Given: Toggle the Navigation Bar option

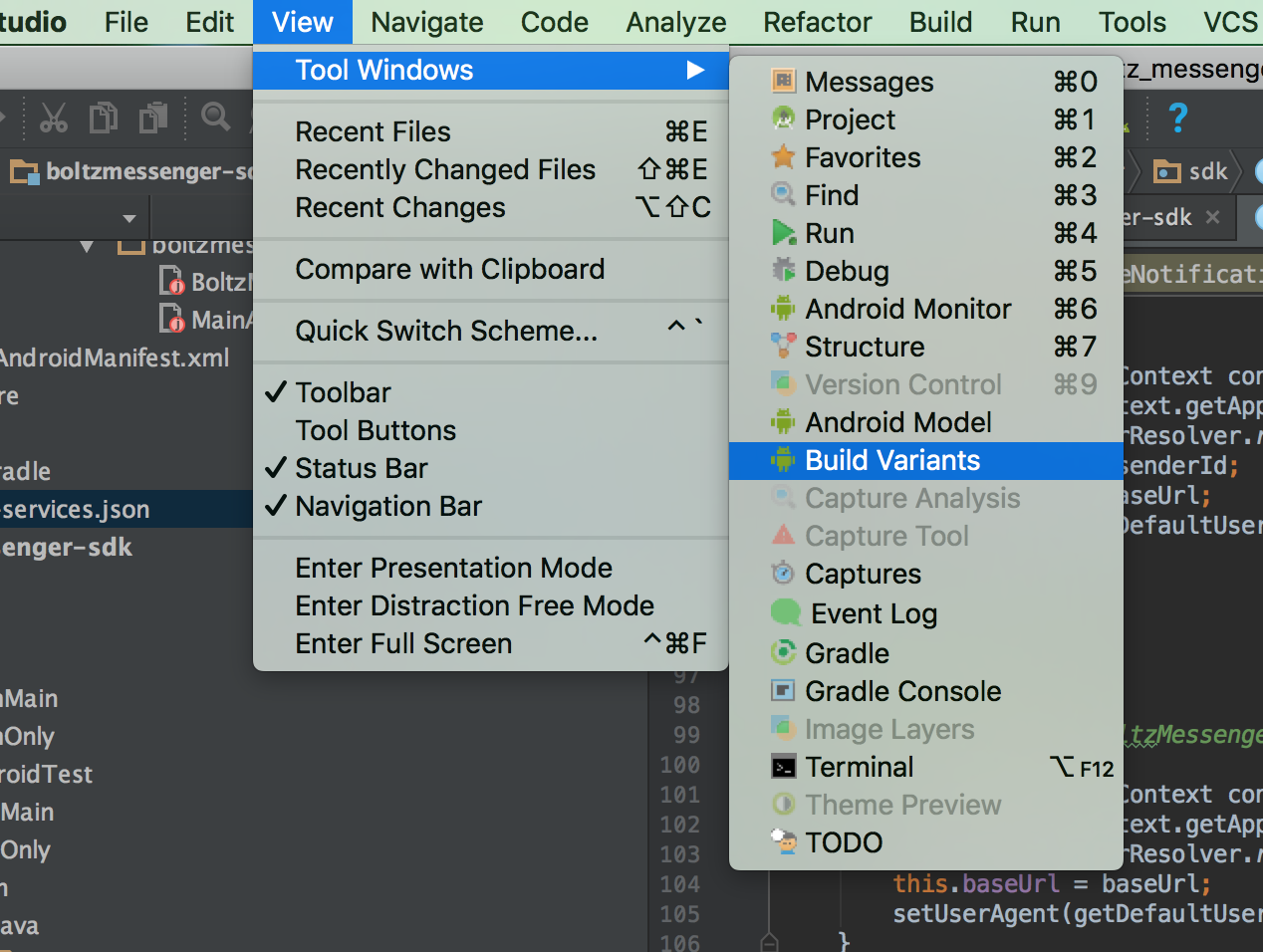Looking at the screenshot, I should click(491, 506).
